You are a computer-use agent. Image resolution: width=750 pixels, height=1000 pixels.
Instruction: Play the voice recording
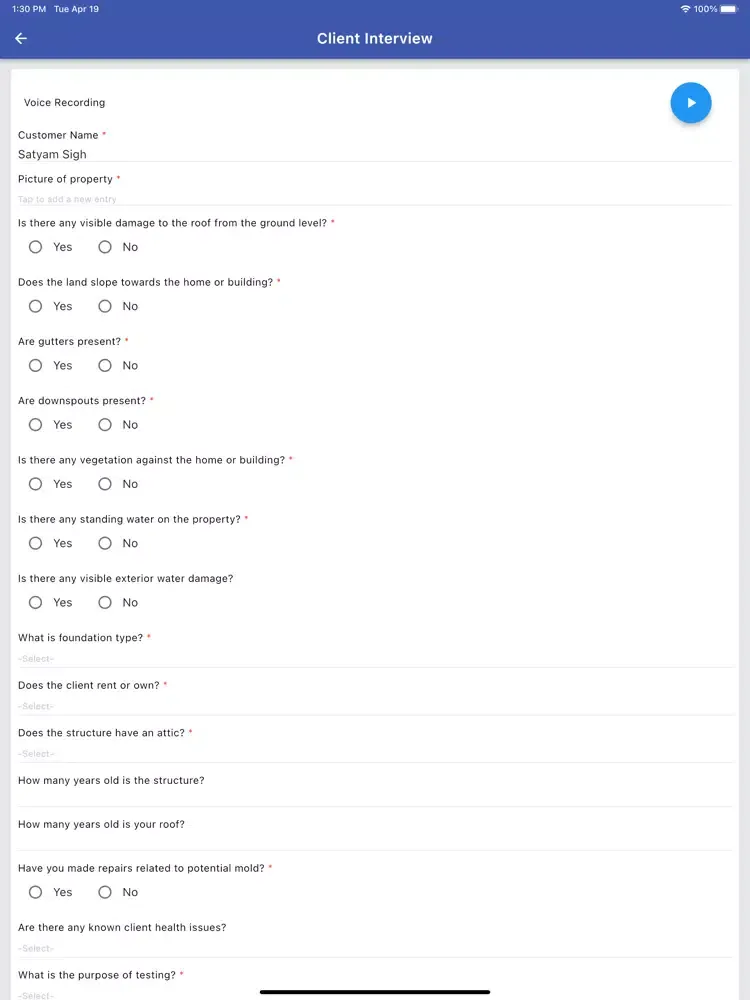click(691, 103)
